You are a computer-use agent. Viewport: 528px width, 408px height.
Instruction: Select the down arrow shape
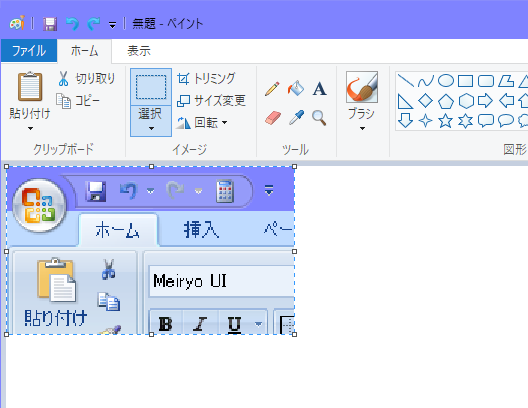(405, 121)
